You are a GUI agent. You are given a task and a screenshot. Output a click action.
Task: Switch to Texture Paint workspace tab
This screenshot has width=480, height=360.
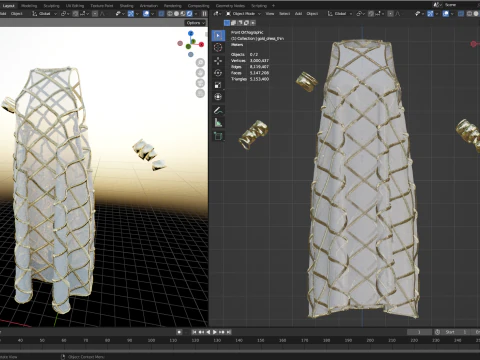(x=102, y=6)
